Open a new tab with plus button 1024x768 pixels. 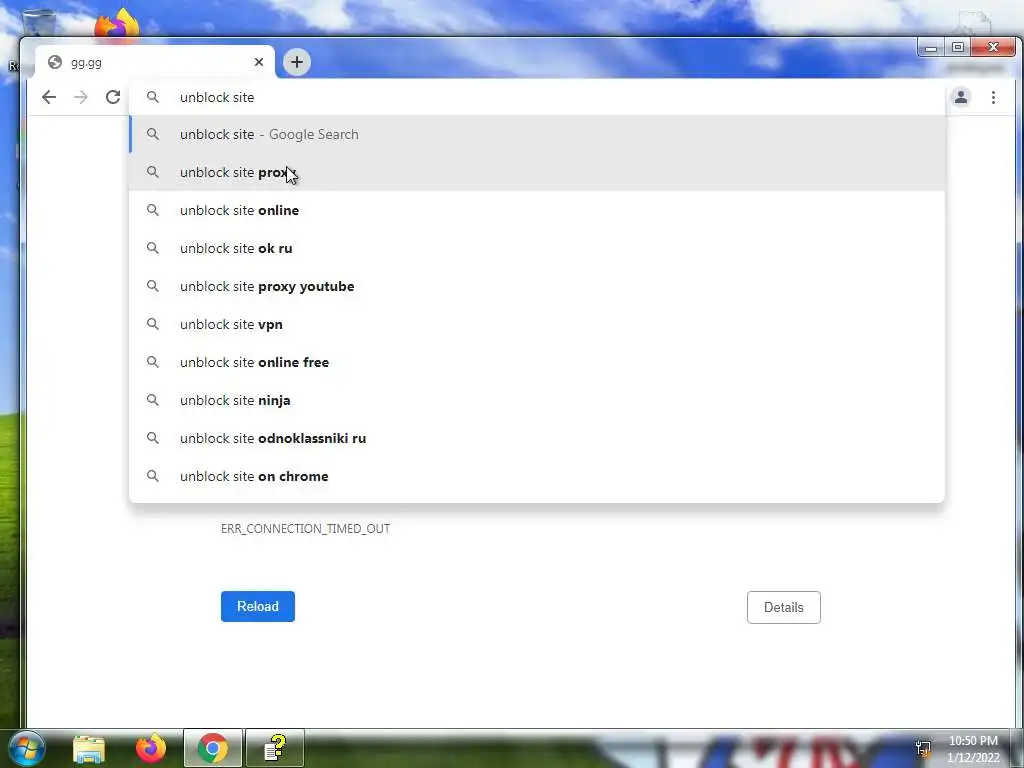(x=296, y=62)
